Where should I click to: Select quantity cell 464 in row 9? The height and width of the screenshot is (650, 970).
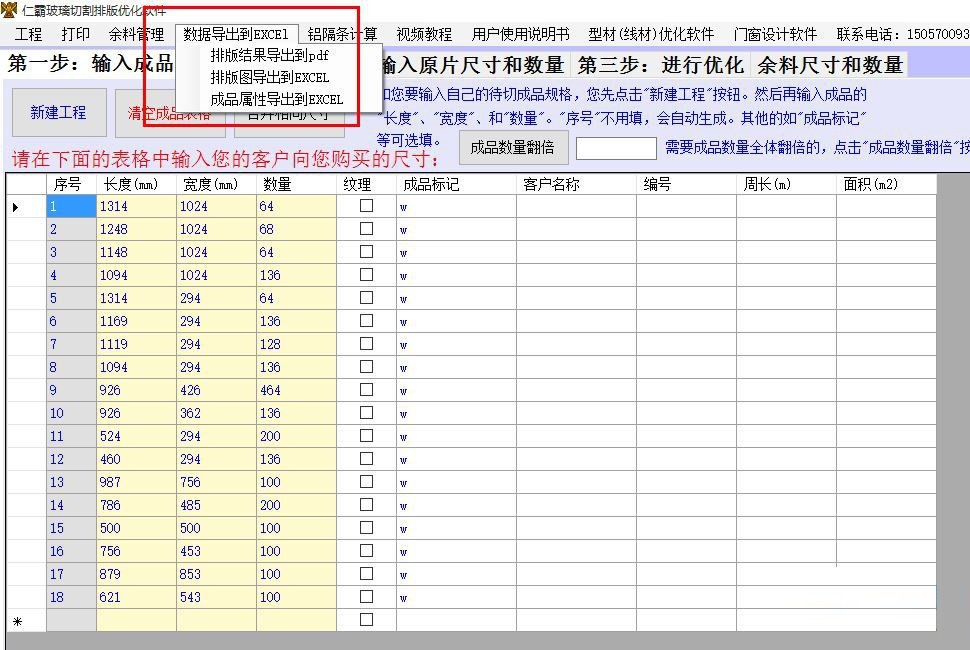[296, 390]
